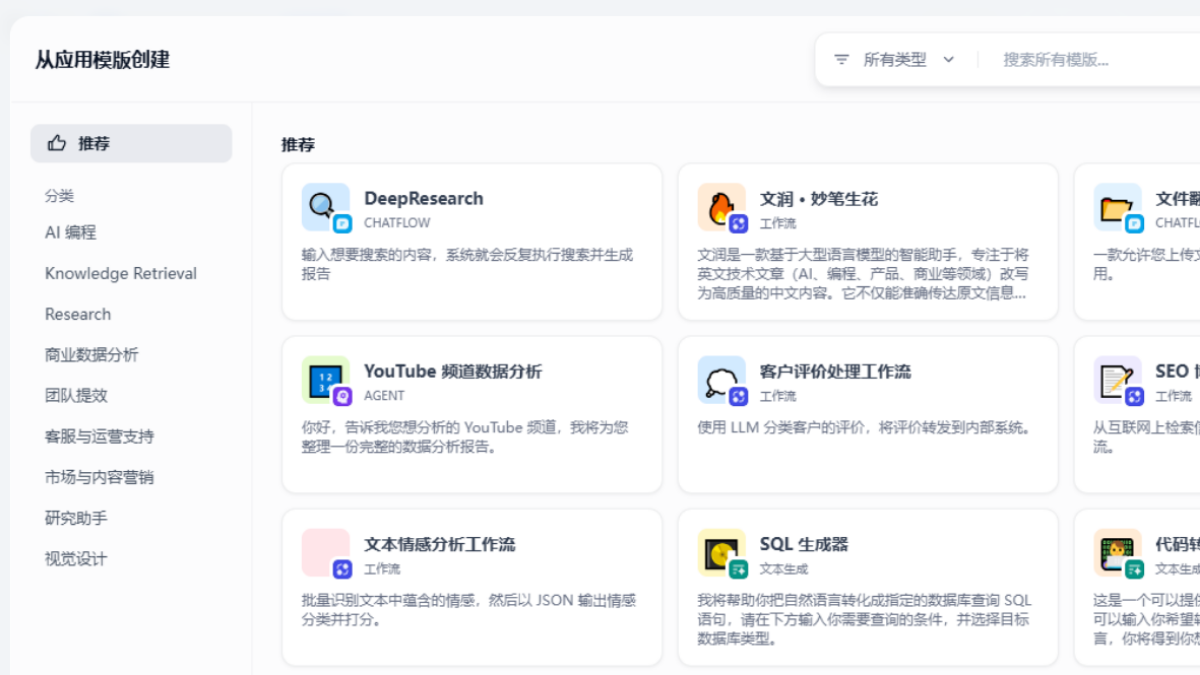This screenshot has width=1200, height=675.
Task: Click the YouTube description starting 你好，告诉我
Action: [x=466, y=437]
